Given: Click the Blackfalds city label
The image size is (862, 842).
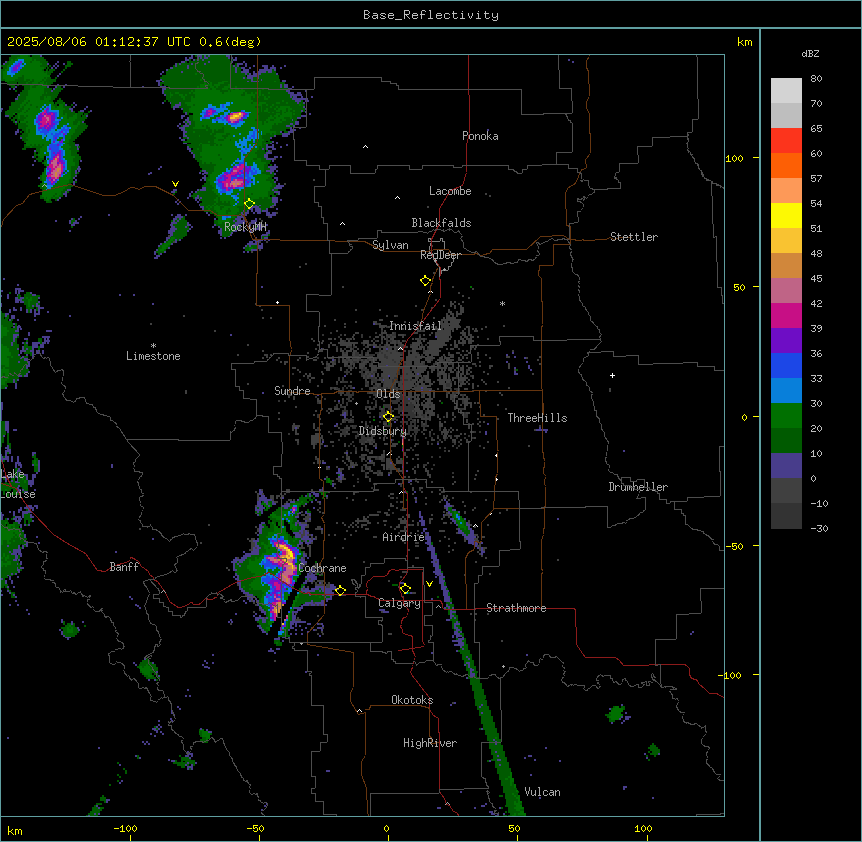Looking at the screenshot, I should pyautogui.click(x=441, y=223).
